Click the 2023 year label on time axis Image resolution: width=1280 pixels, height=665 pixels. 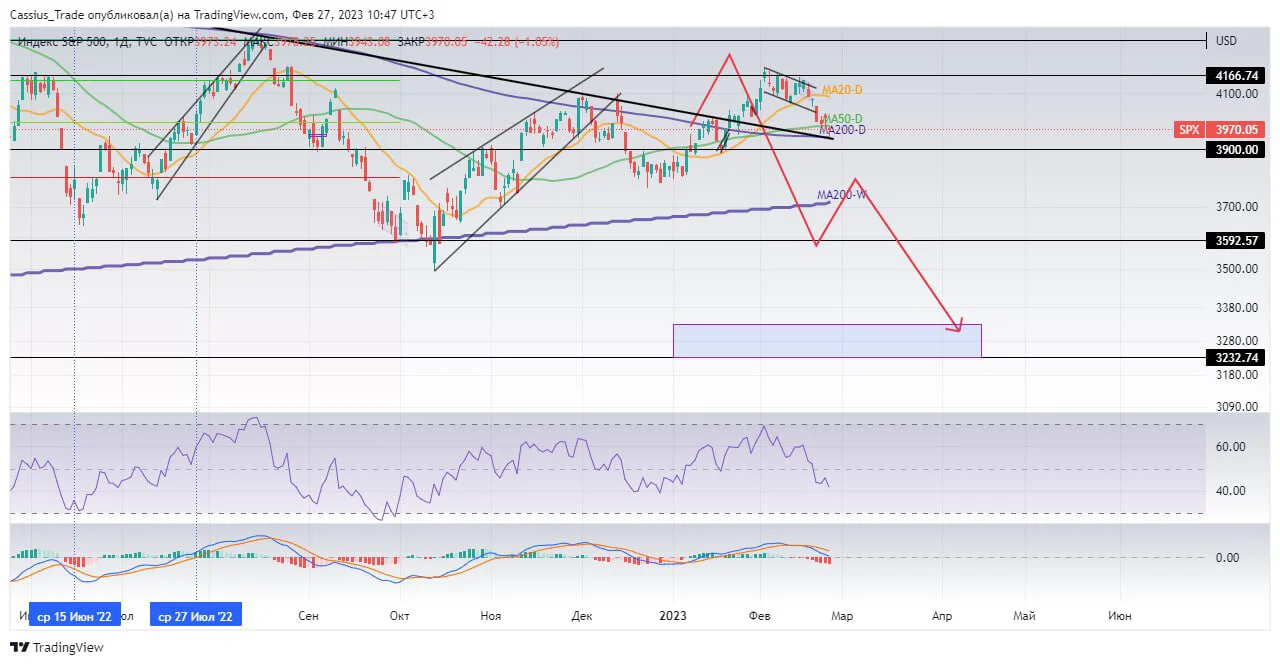tap(672, 616)
